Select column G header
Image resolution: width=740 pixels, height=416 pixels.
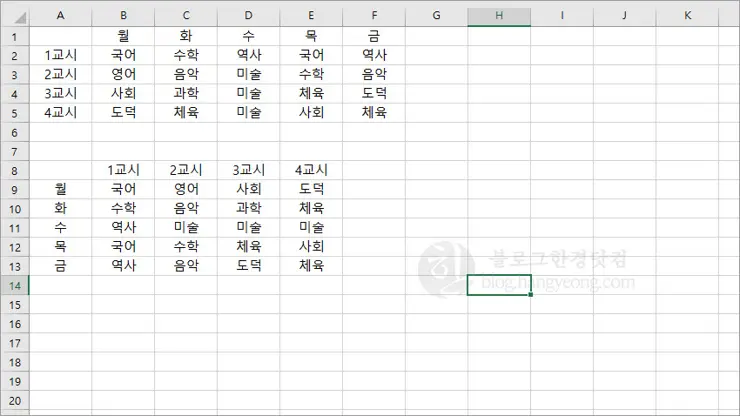(x=437, y=16)
